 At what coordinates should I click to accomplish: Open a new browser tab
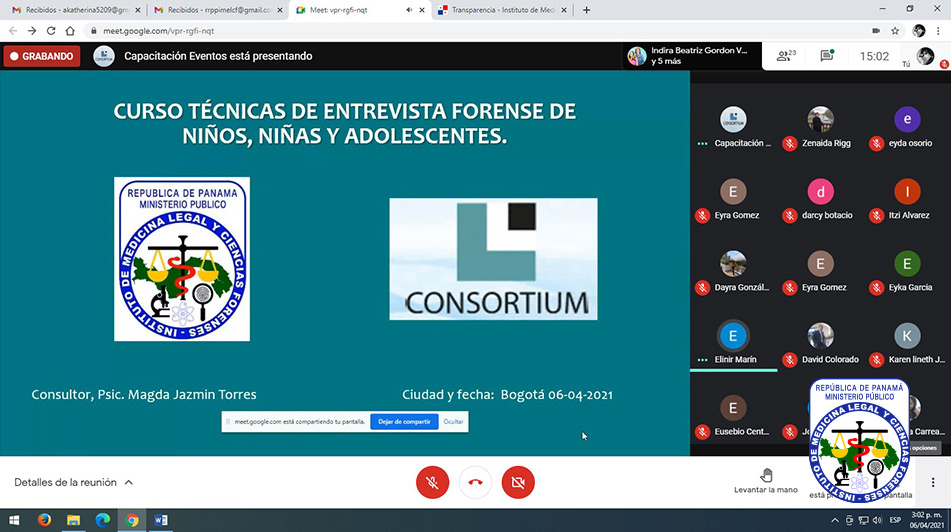click(586, 10)
